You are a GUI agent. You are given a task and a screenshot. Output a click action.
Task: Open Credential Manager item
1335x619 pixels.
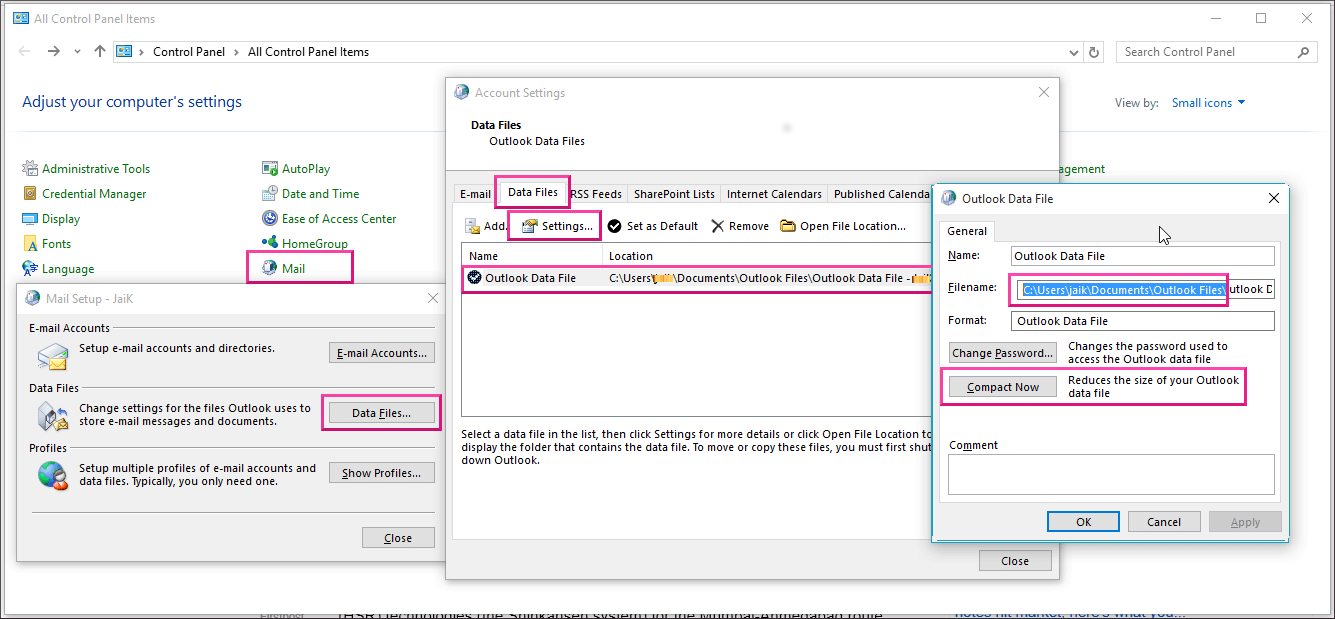[x=84, y=194]
